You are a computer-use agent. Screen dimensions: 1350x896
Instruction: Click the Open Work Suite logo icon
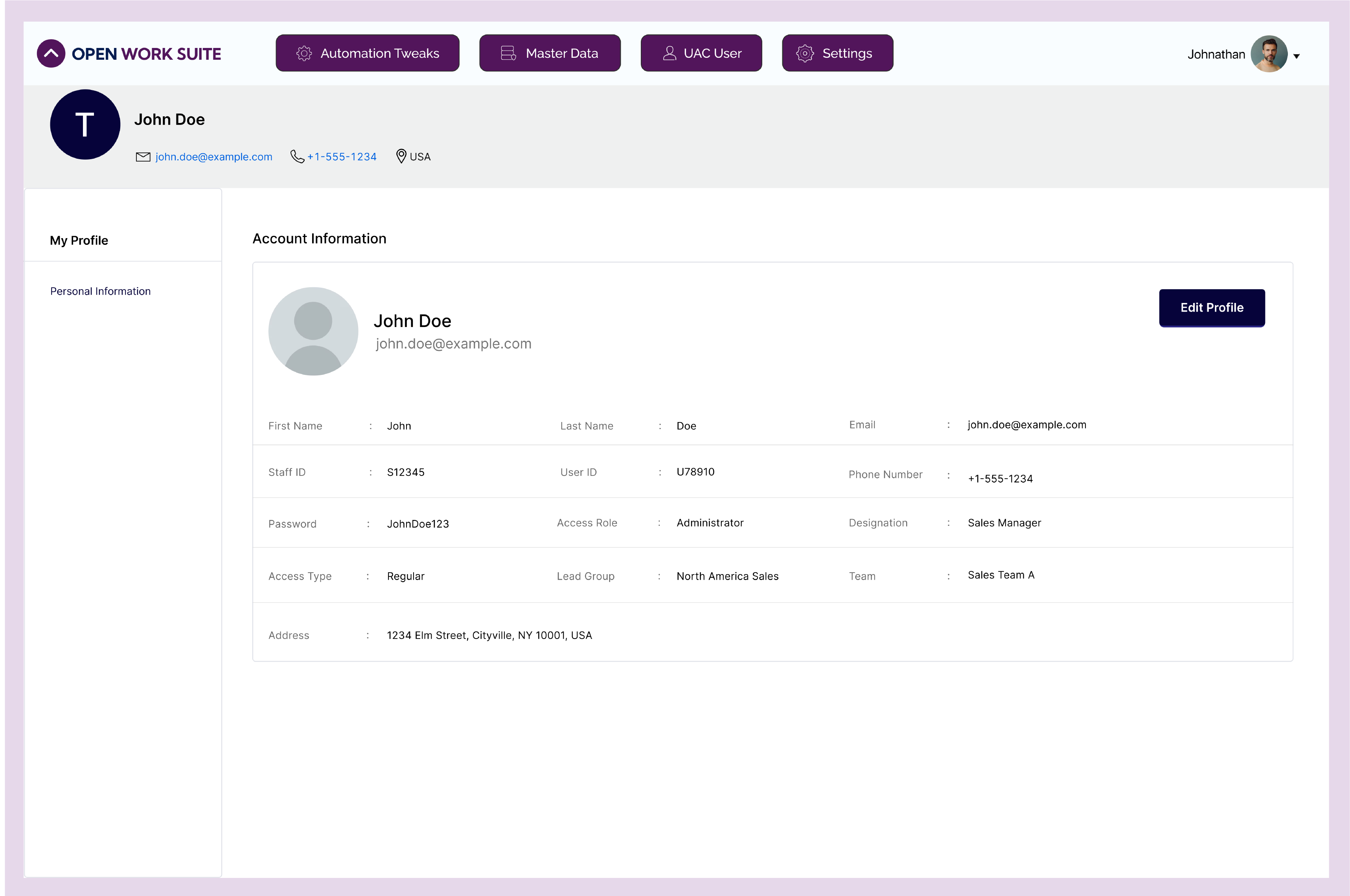coord(51,54)
